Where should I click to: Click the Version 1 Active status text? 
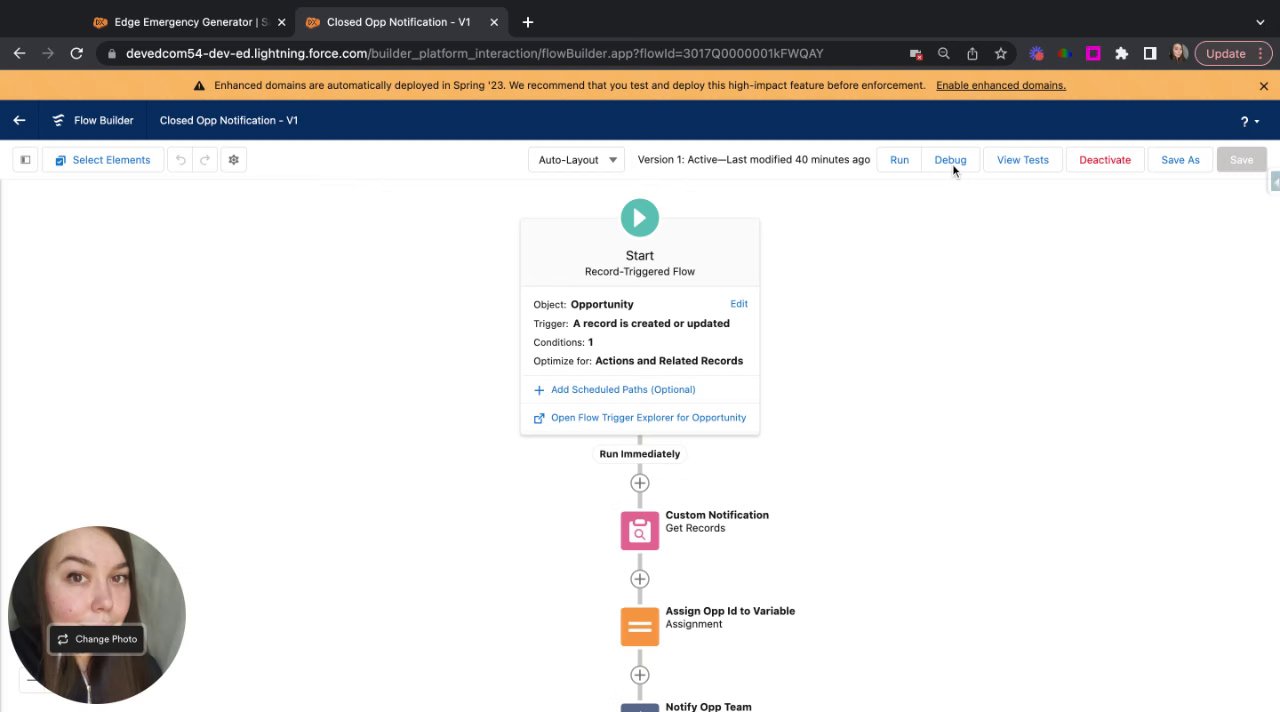pos(754,160)
